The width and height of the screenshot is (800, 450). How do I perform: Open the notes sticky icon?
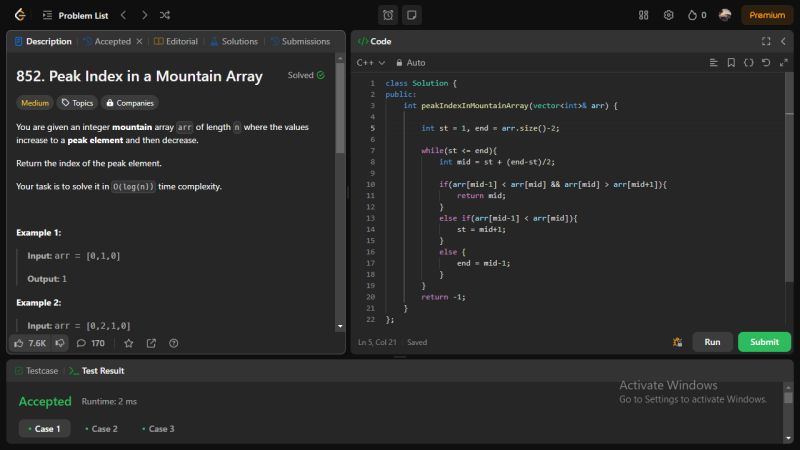pyautogui.click(x=411, y=15)
